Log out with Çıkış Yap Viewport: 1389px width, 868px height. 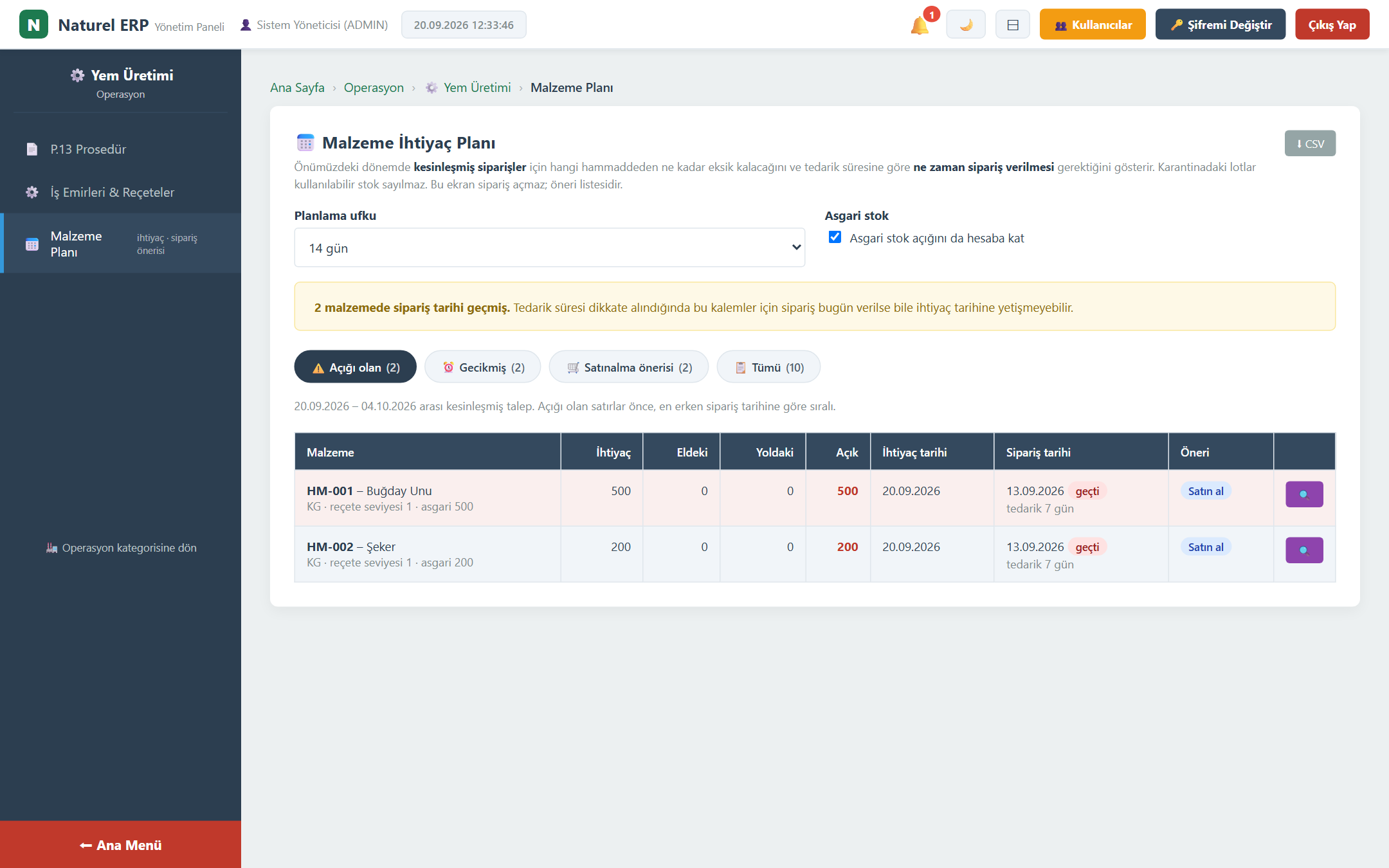pos(1332,24)
